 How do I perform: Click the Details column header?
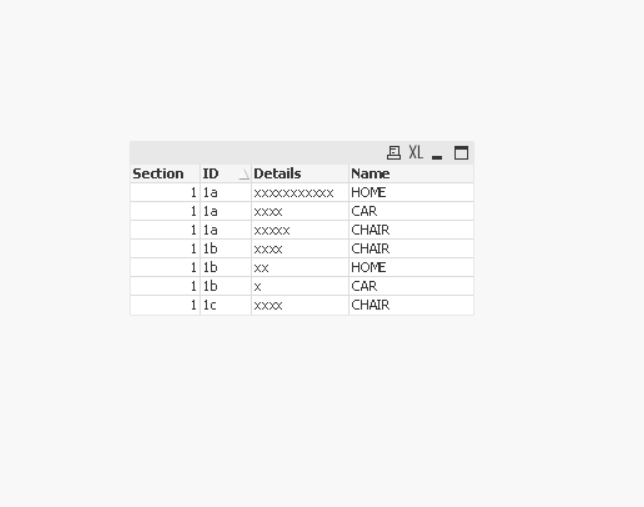277,174
